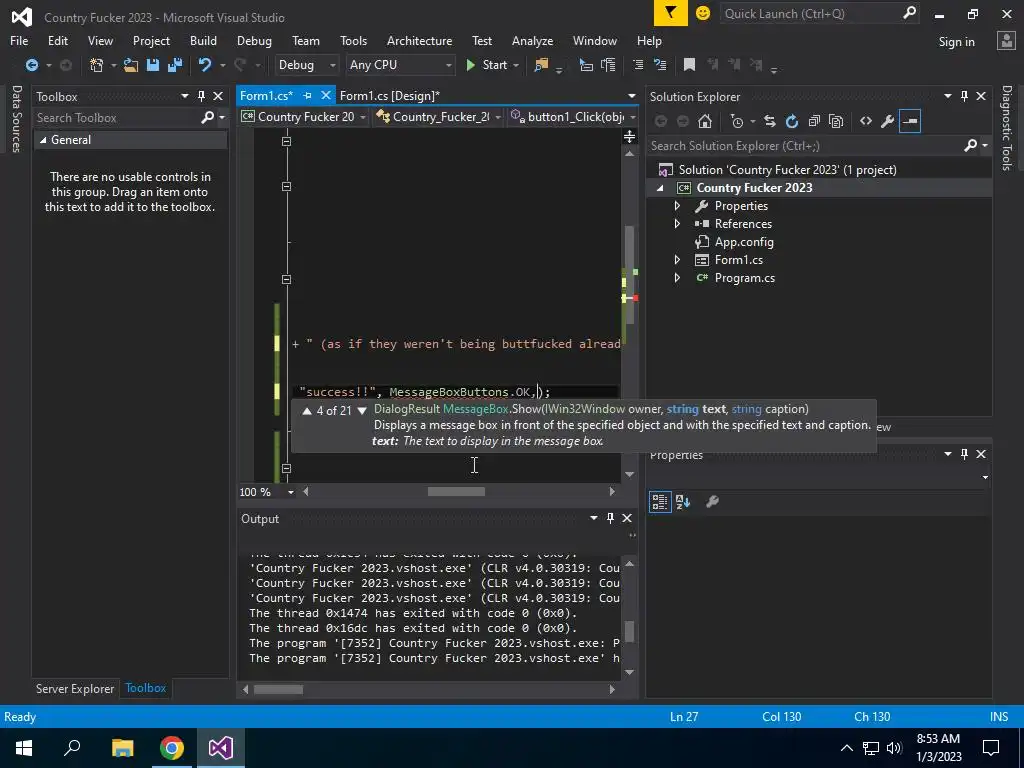Image resolution: width=1024 pixels, height=768 pixels.
Task: Expand the Program.cs node
Action: pos(677,278)
